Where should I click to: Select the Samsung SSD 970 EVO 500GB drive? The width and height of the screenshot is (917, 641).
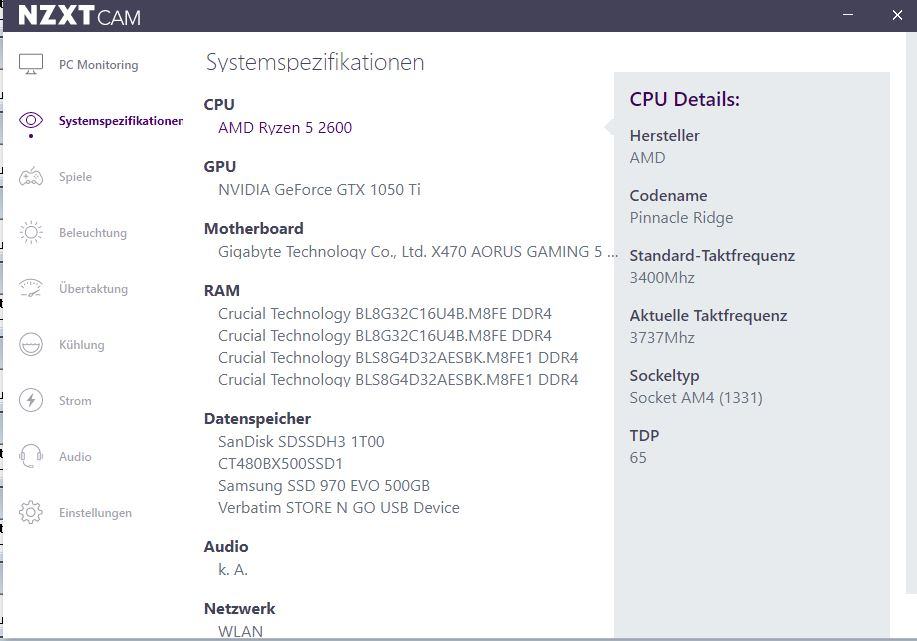point(324,486)
